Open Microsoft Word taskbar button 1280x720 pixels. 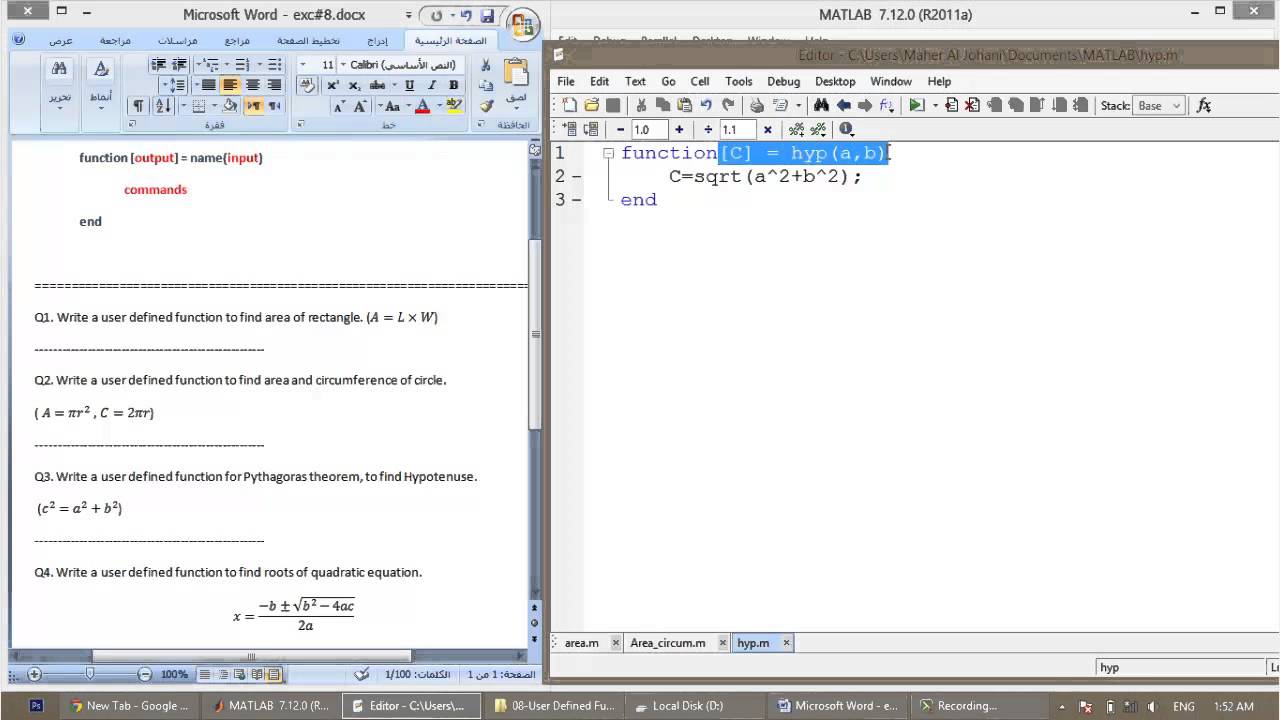837,705
